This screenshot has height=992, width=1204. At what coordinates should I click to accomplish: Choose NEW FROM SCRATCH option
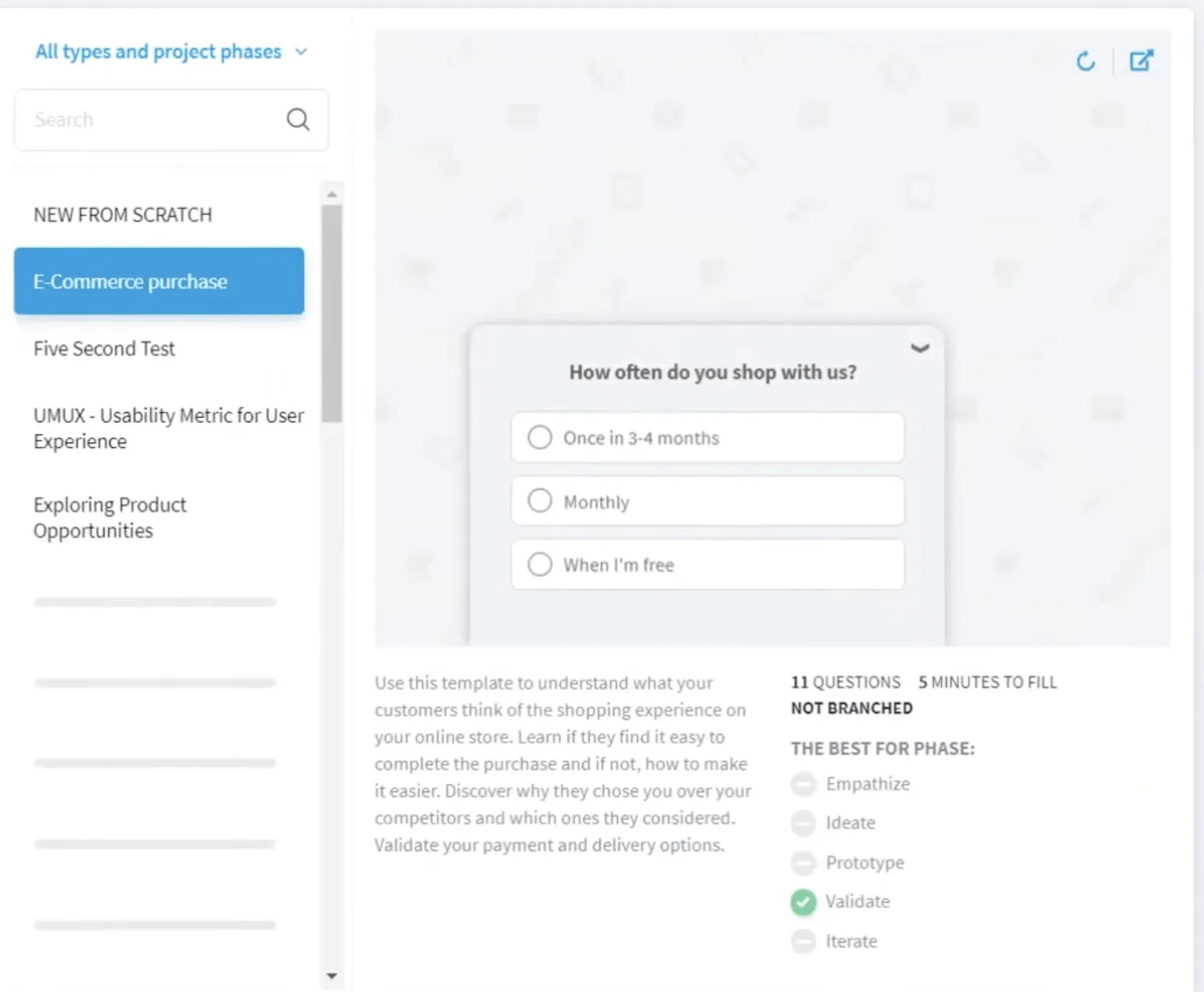(x=123, y=215)
